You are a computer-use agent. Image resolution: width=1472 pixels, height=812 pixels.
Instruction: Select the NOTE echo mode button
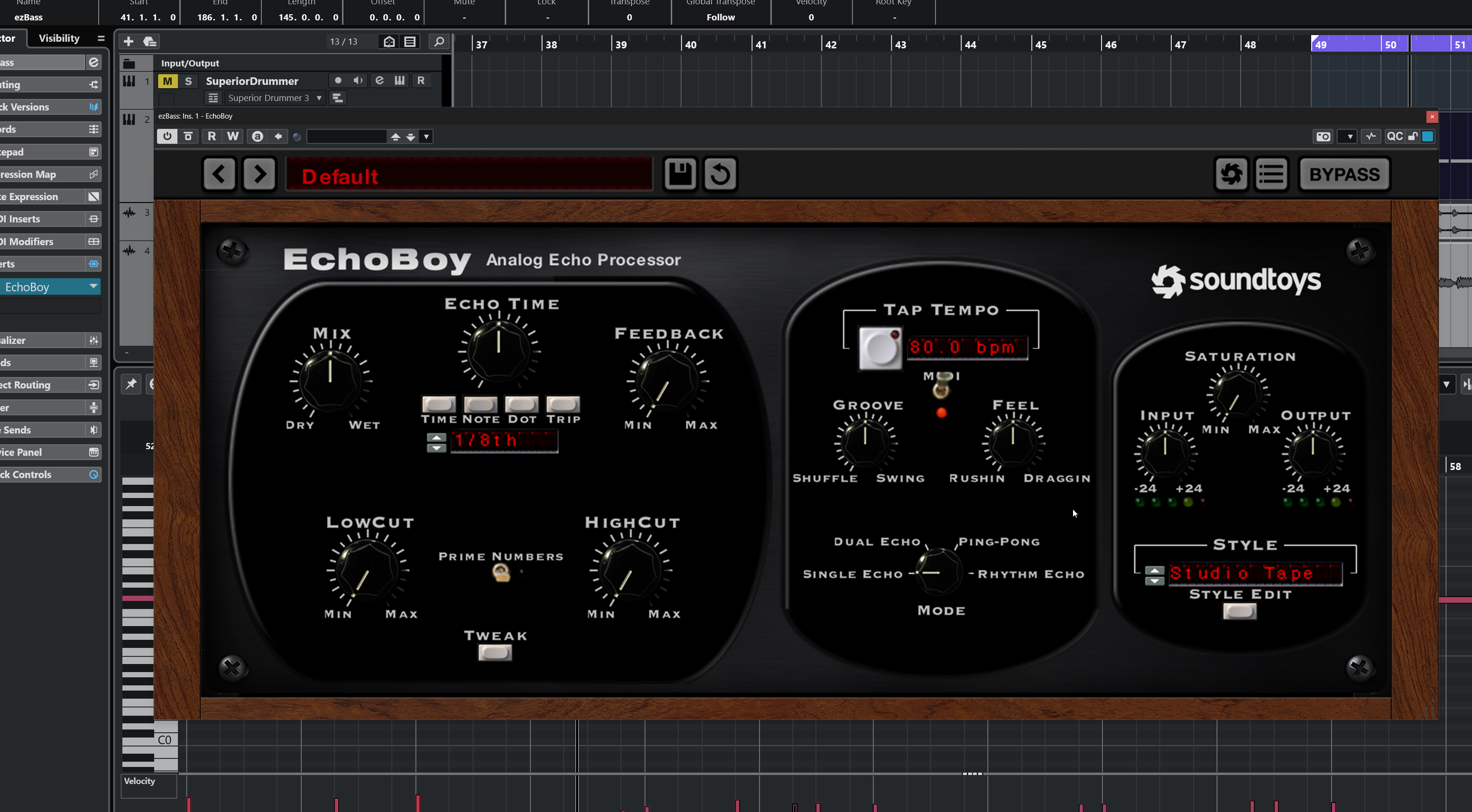tap(480, 404)
